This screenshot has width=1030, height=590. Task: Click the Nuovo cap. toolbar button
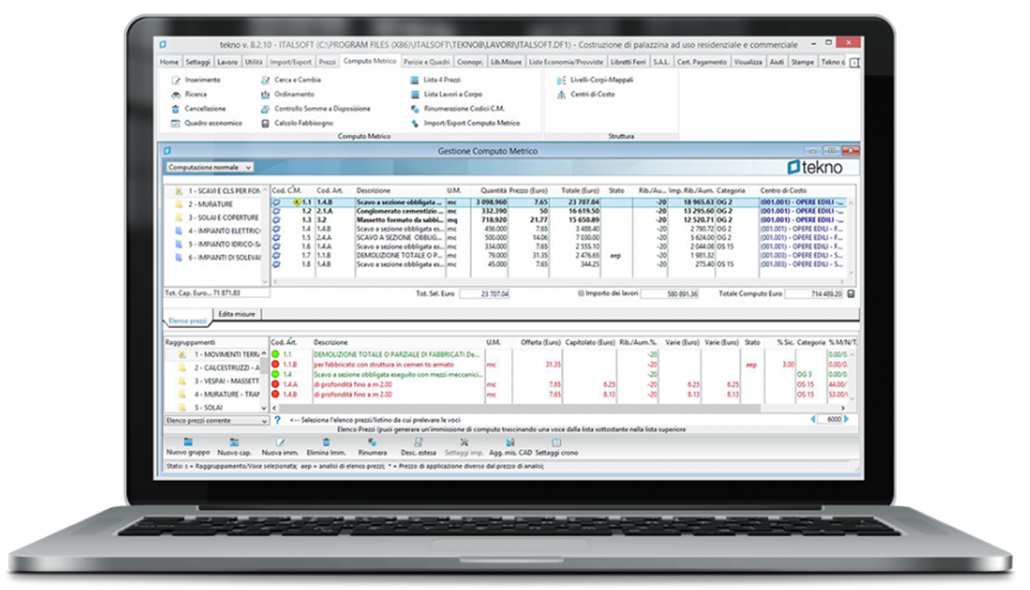pos(235,447)
